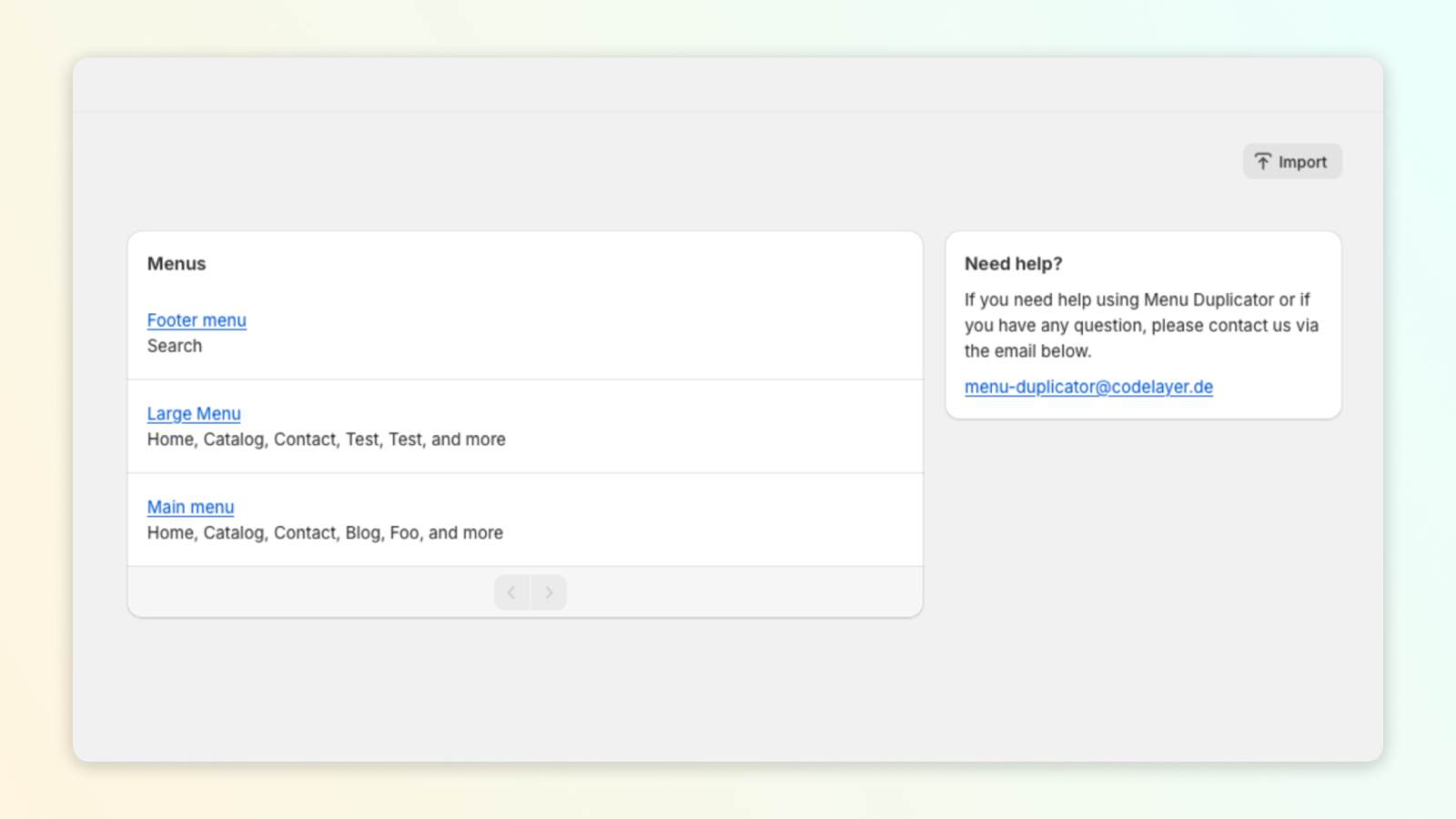Click the right chevron in pagination
Viewport: 1456px width, 819px height.
549,591
